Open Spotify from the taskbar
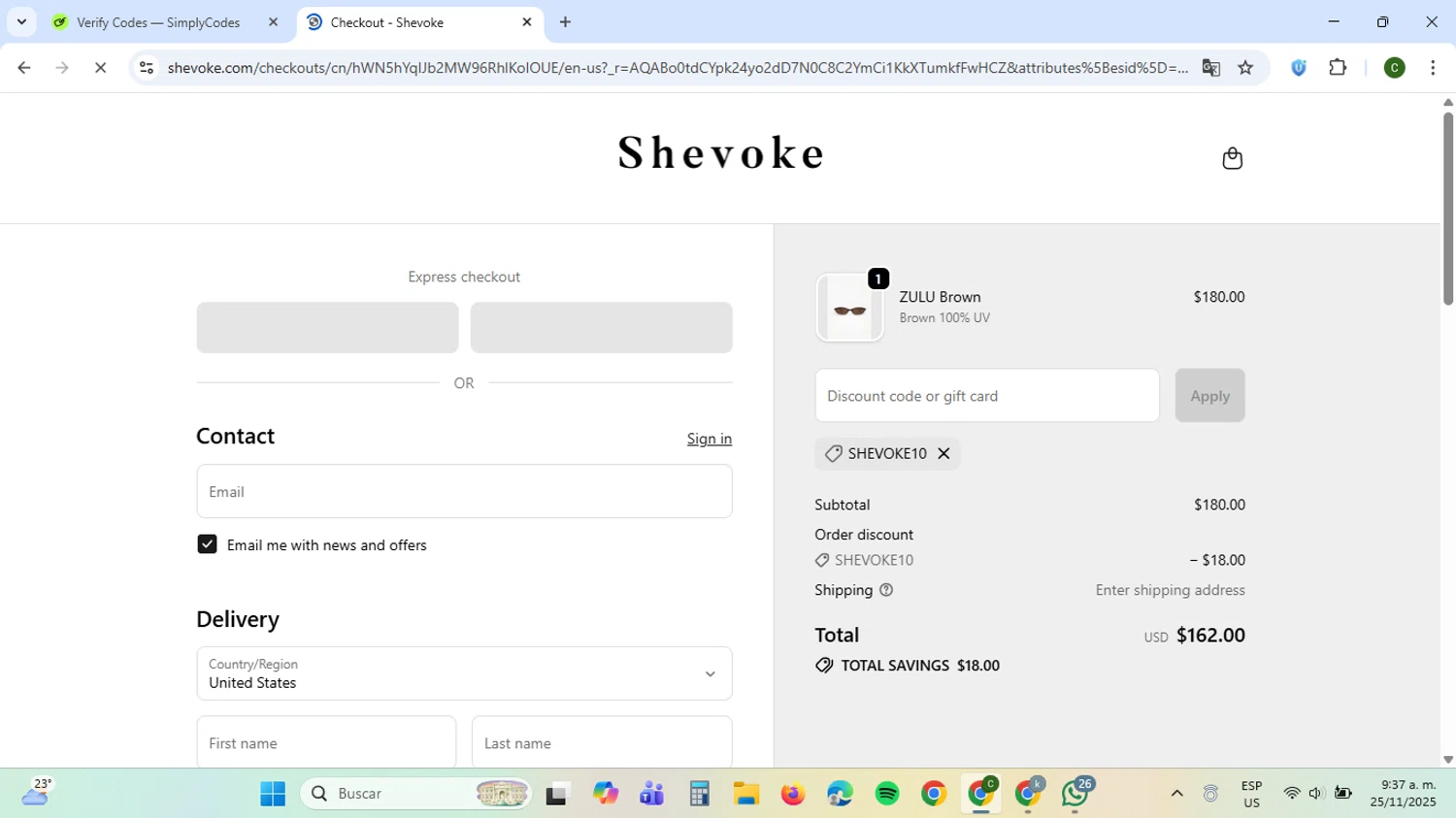Viewport: 1456px width, 818px height. [887, 794]
